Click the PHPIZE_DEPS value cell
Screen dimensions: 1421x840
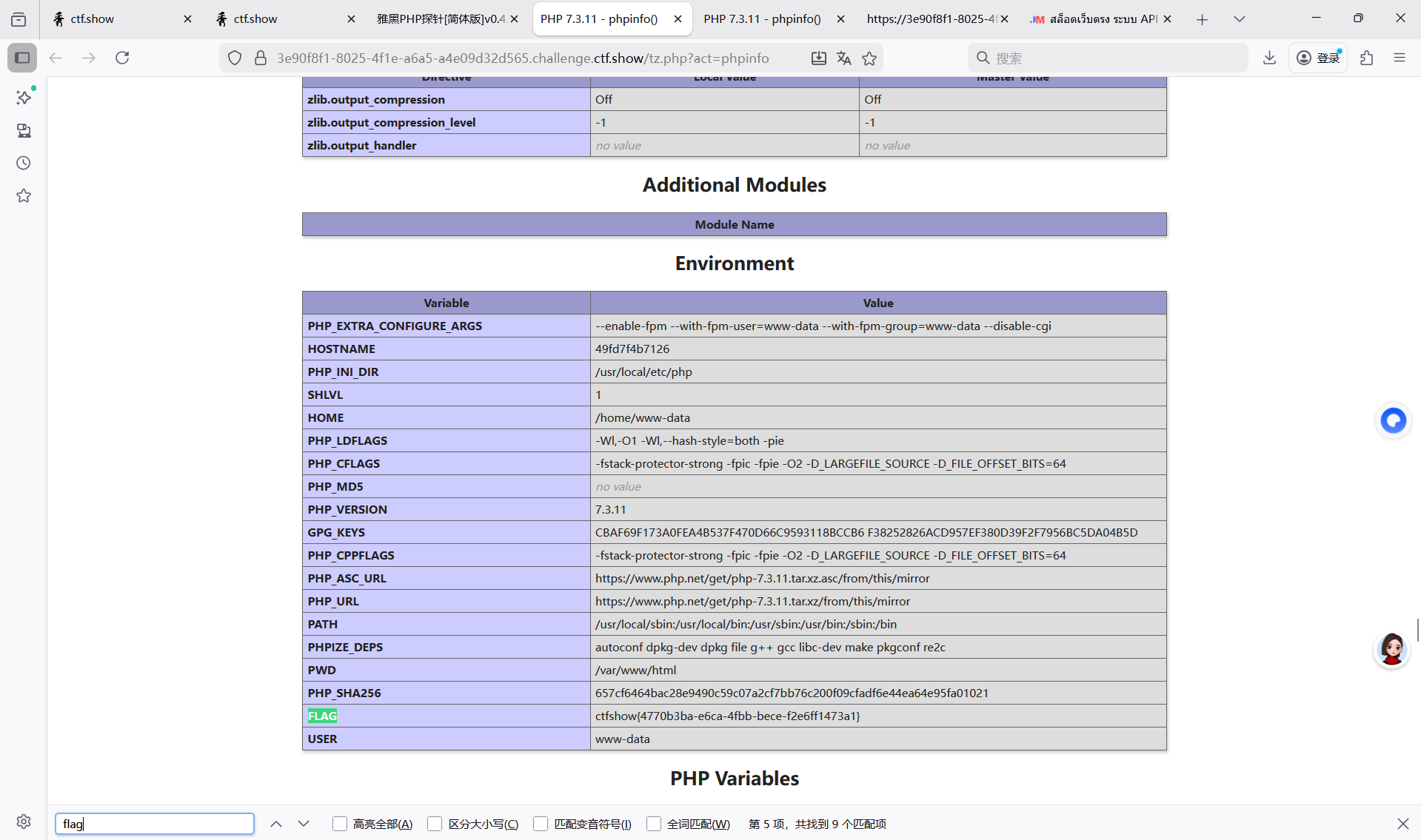click(877, 647)
